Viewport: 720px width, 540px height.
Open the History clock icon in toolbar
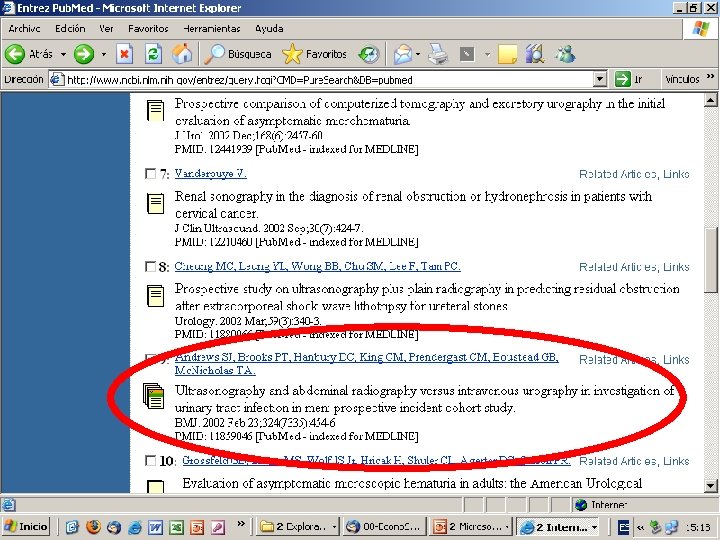[369, 54]
